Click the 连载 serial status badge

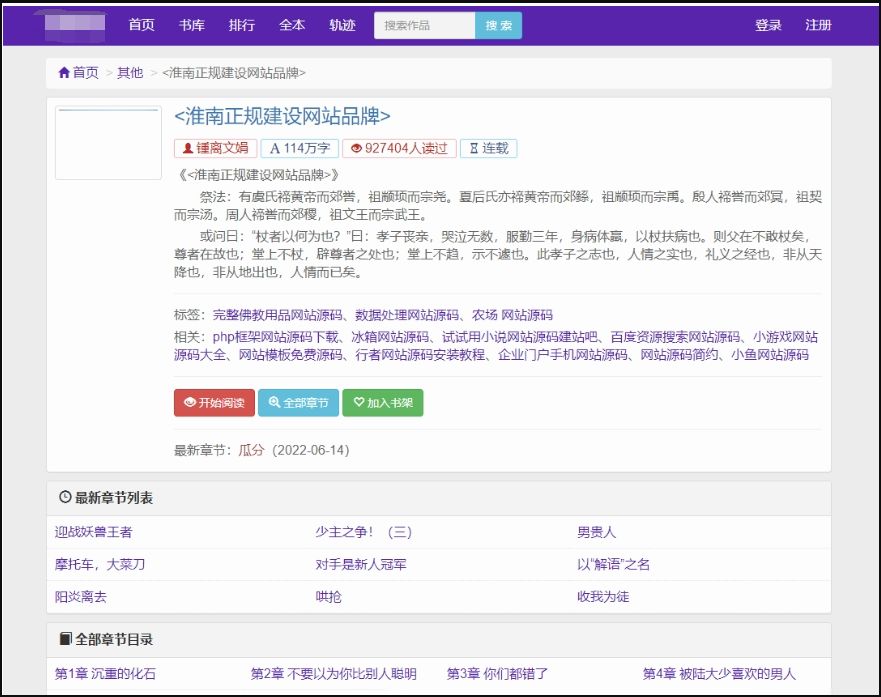tap(488, 148)
